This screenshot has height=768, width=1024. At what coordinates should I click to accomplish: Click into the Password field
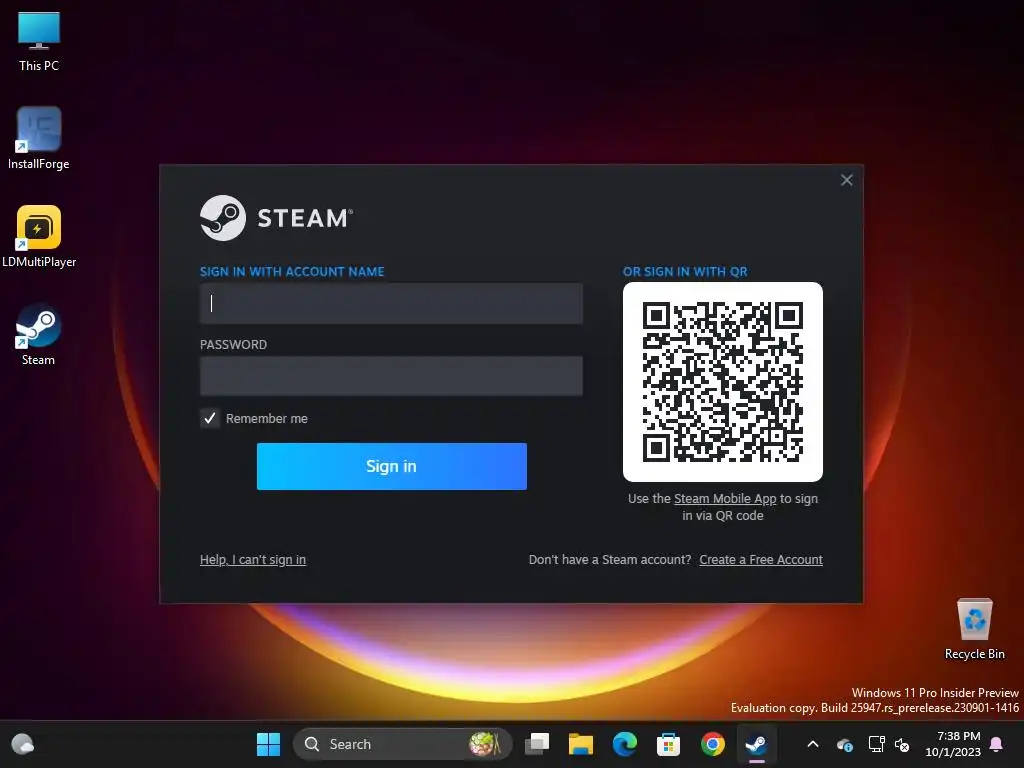tap(391, 376)
